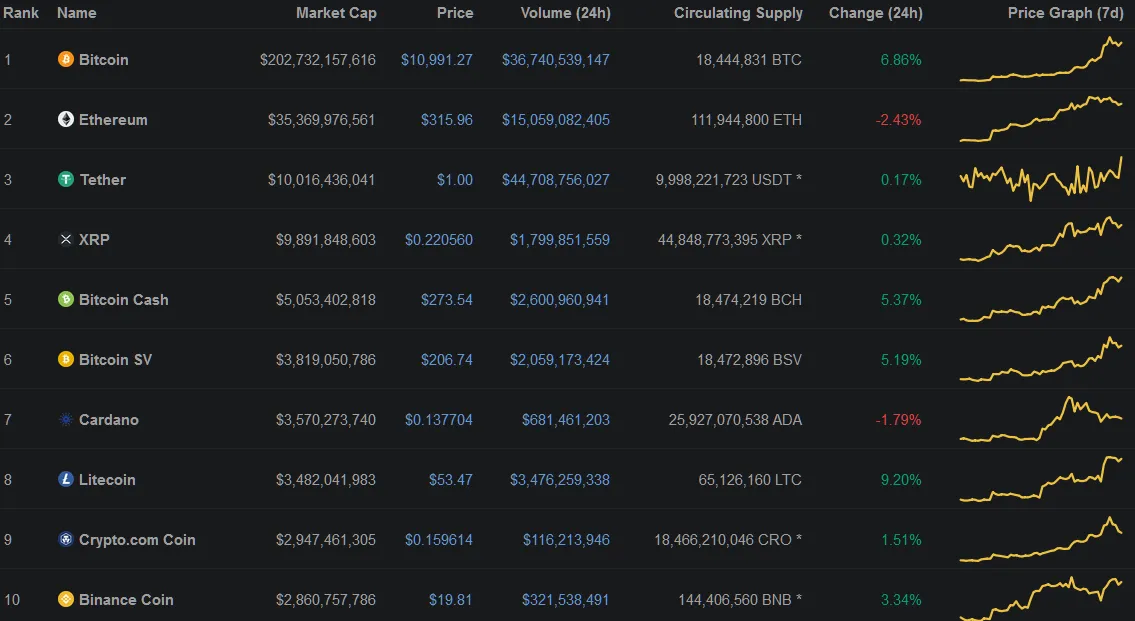
Task: Click Litecoin volume $3,476,259,338
Action: pyautogui.click(x=560, y=481)
